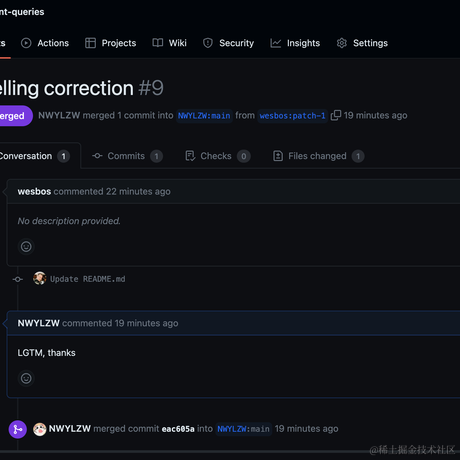View the Insights tab
The height and width of the screenshot is (460, 460).
click(295, 43)
